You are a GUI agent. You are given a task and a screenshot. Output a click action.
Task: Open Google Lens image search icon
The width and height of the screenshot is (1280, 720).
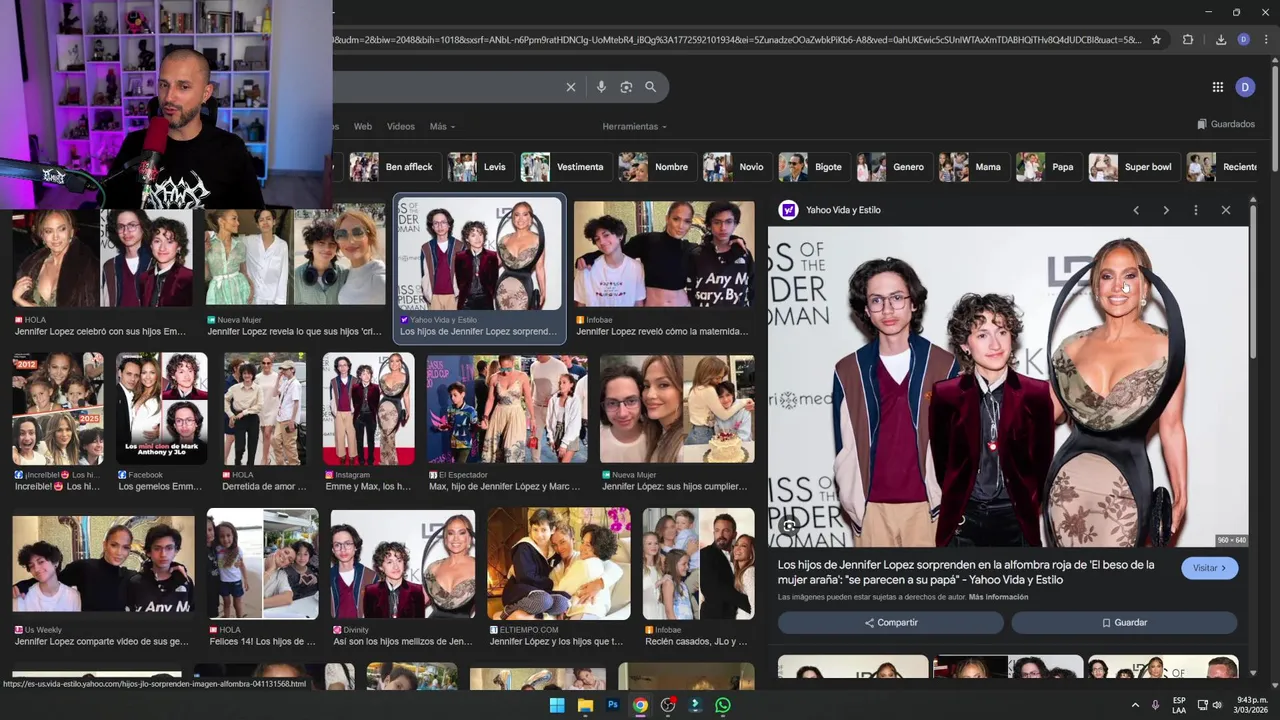pyautogui.click(x=626, y=87)
